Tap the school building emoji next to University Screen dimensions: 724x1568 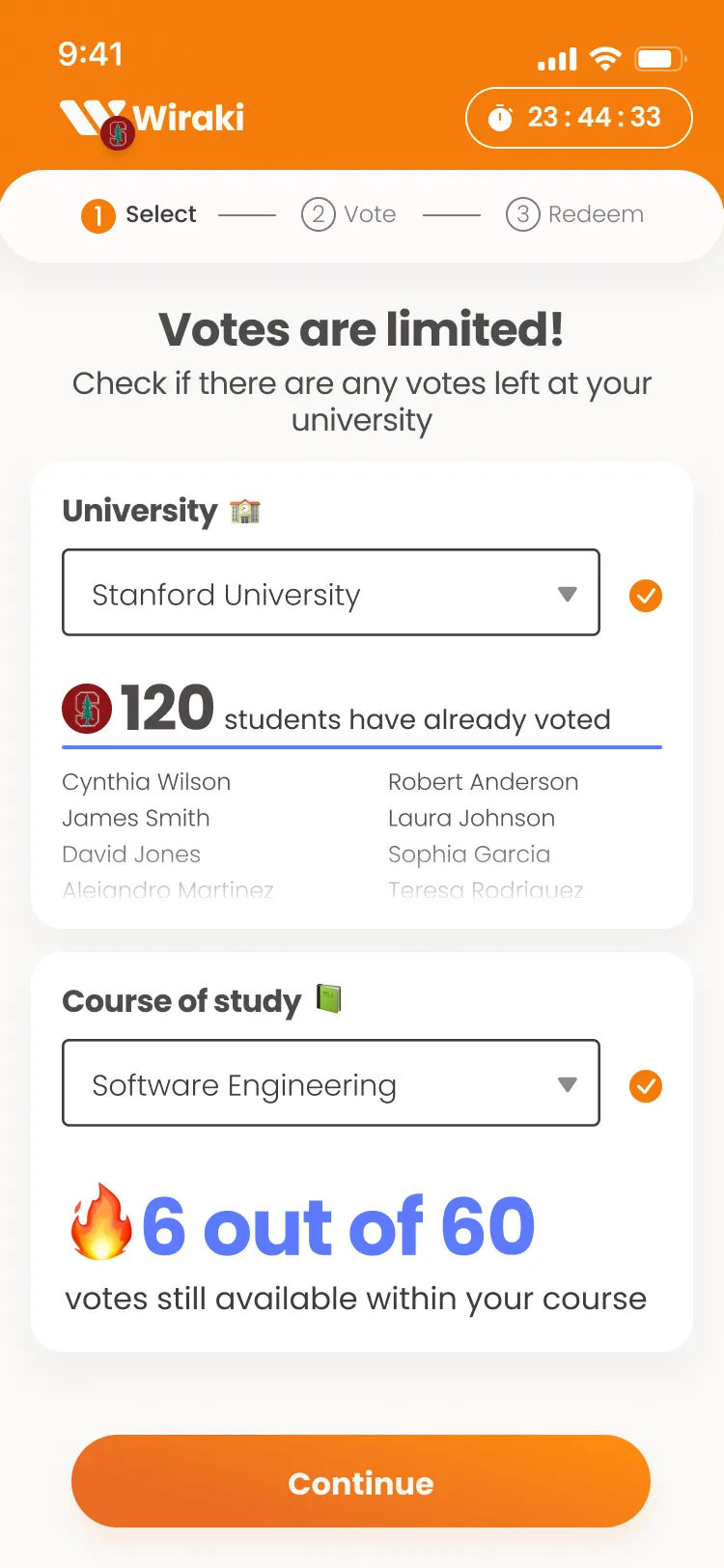(x=245, y=511)
